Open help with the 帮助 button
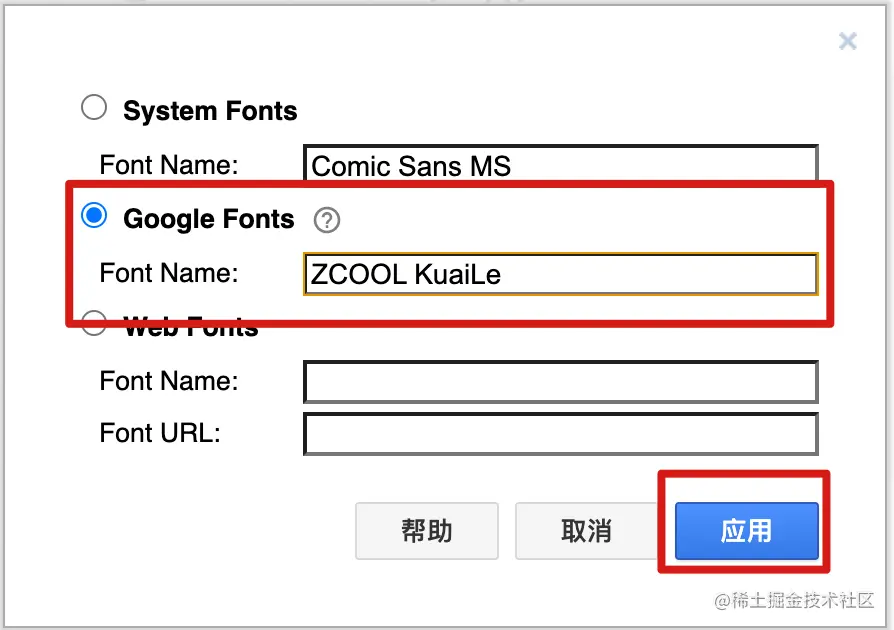This screenshot has width=894, height=630. (427, 531)
